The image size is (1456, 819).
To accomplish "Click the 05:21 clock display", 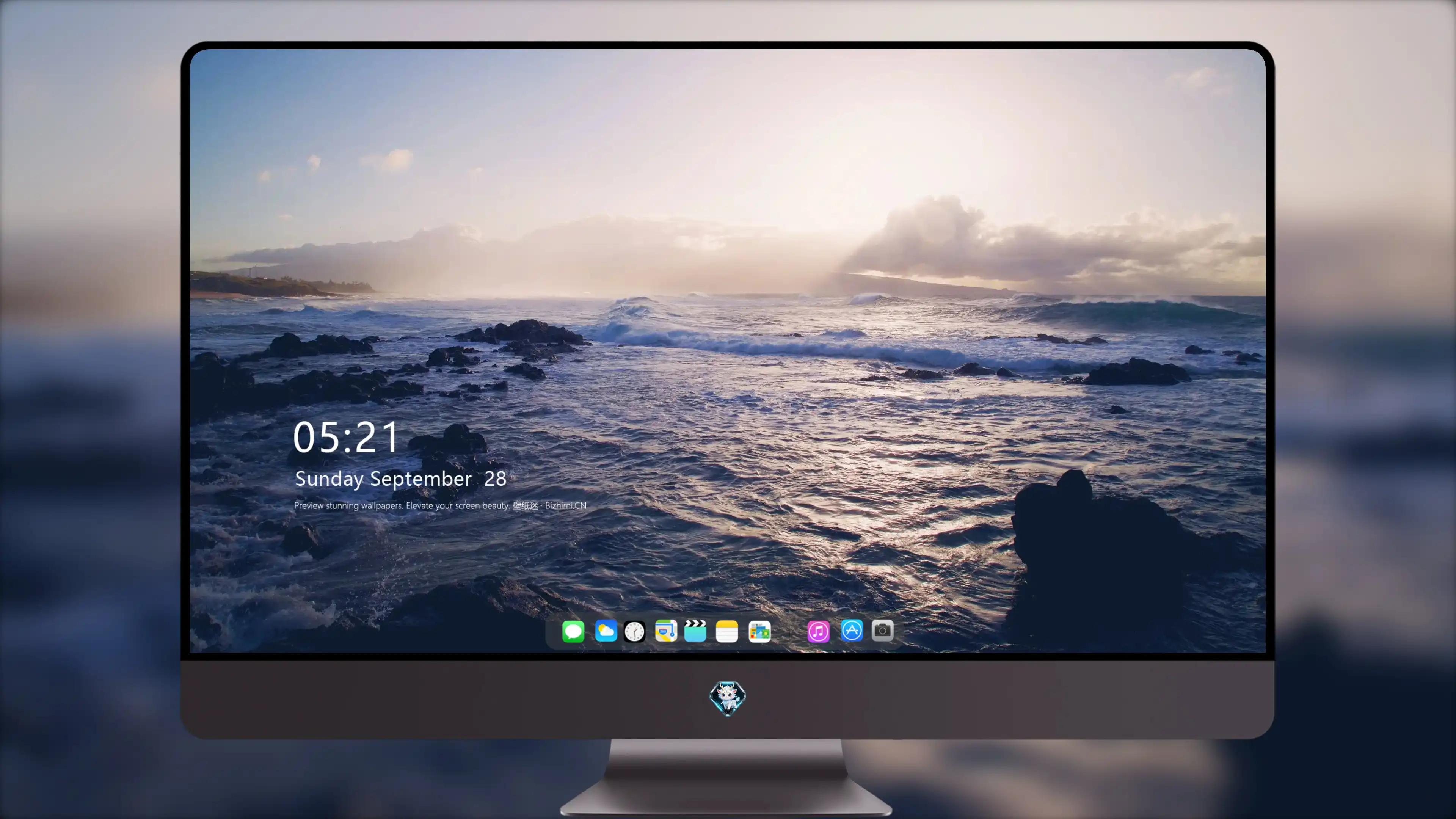I will [346, 437].
